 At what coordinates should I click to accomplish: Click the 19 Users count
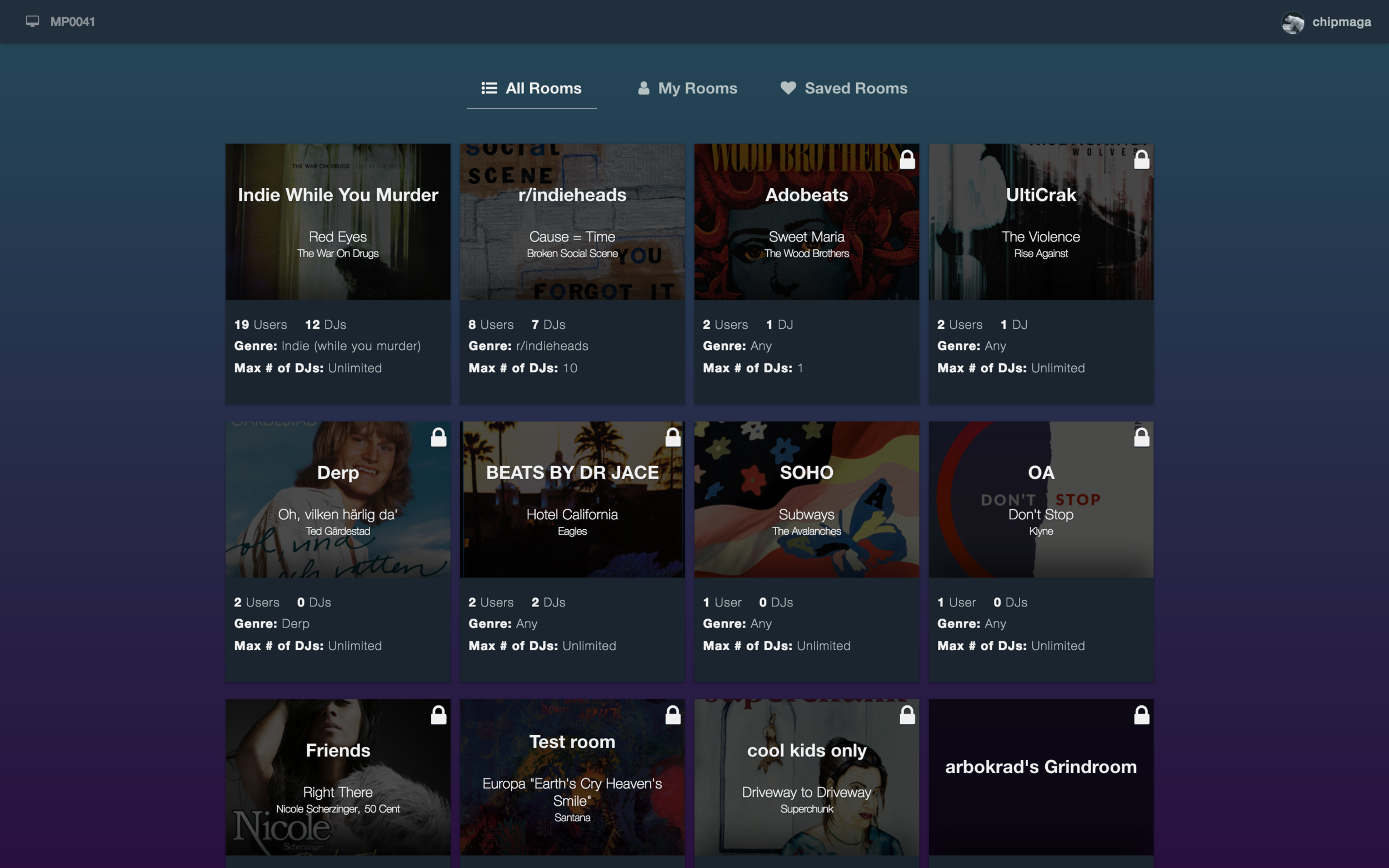click(260, 324)
